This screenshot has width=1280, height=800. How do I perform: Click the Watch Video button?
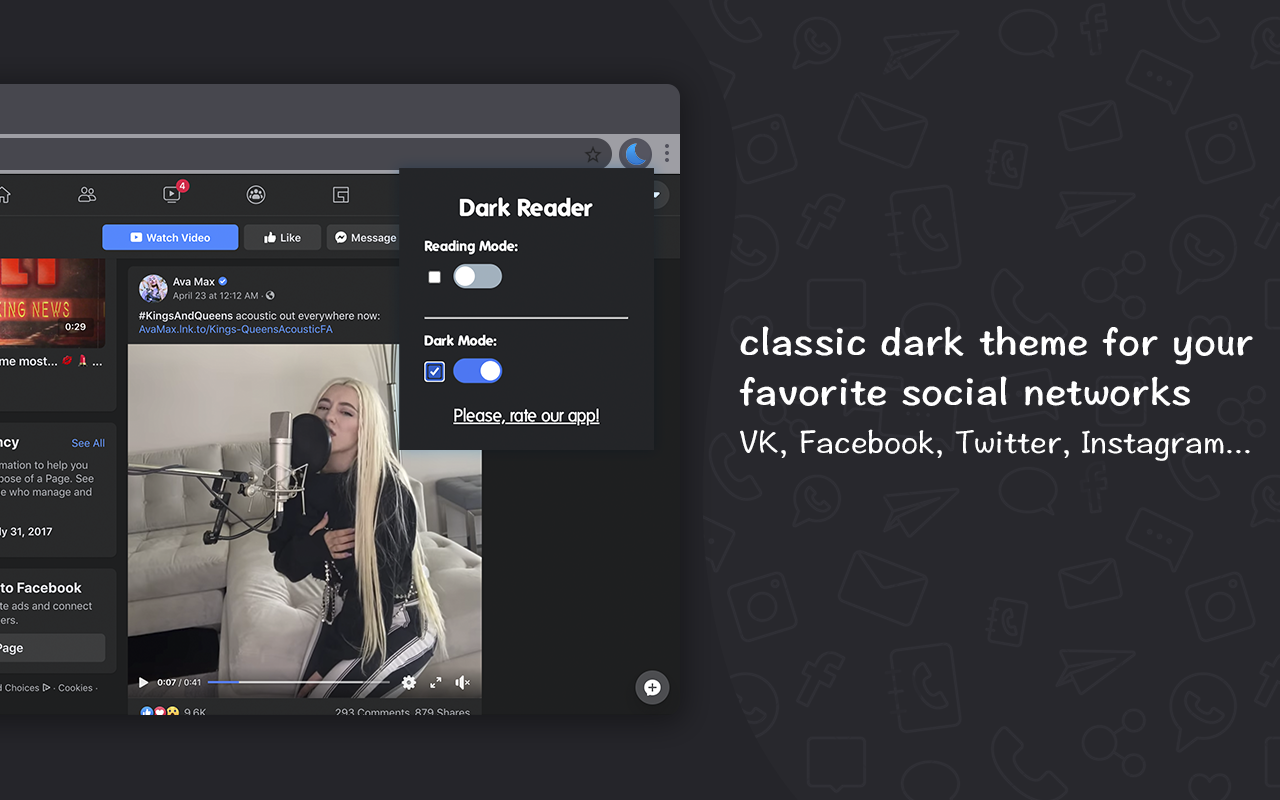170,237
